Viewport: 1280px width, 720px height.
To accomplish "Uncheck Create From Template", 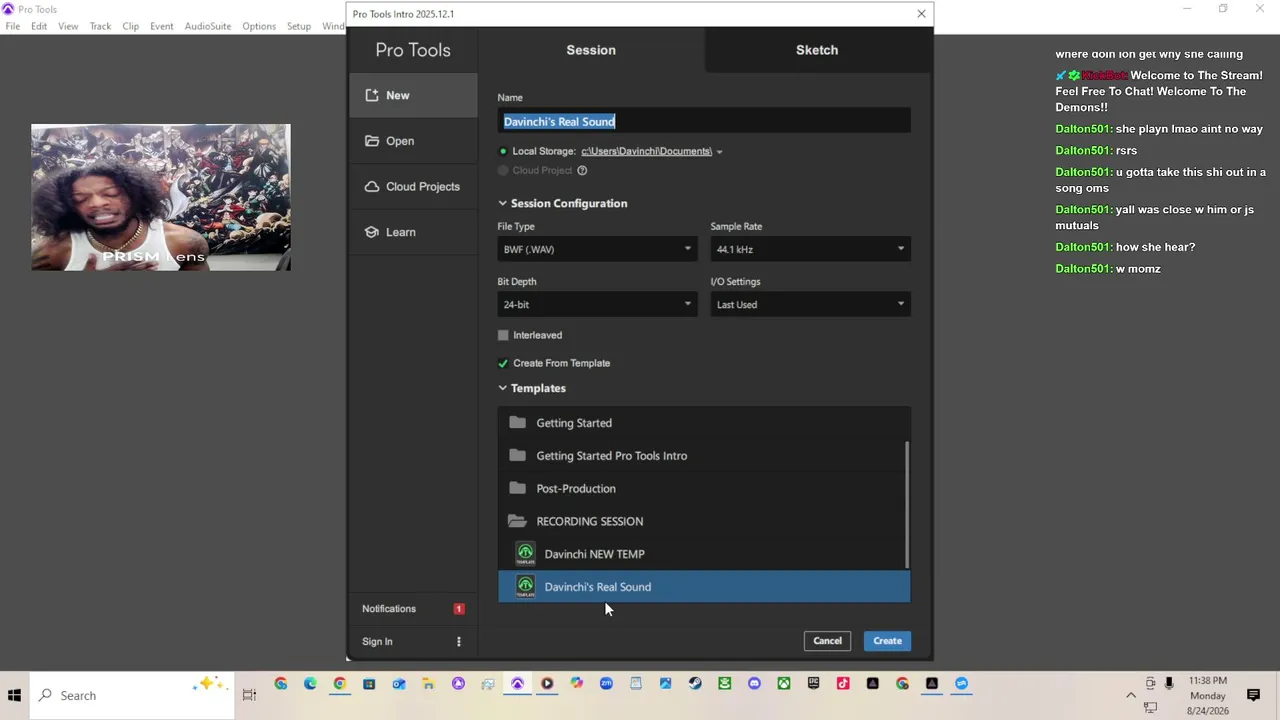I will pyautogui.click(x=503, y=363).
